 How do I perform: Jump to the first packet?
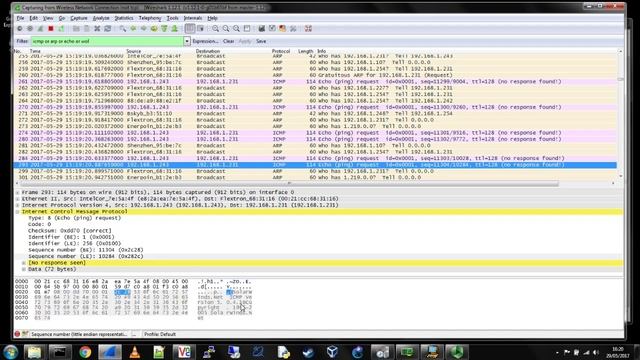point(164,29)
